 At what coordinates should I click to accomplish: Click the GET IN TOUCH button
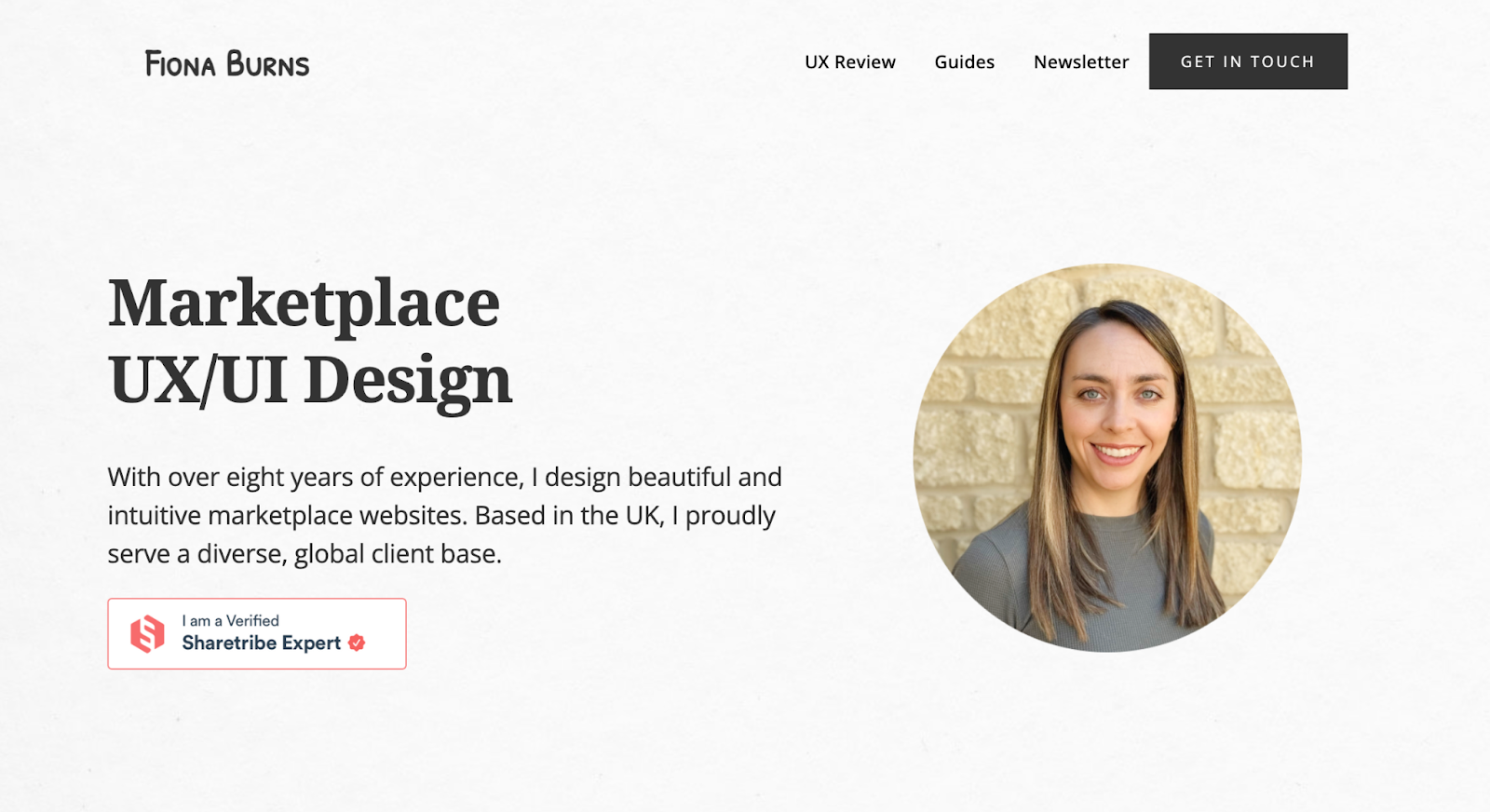click(1248, 61)
